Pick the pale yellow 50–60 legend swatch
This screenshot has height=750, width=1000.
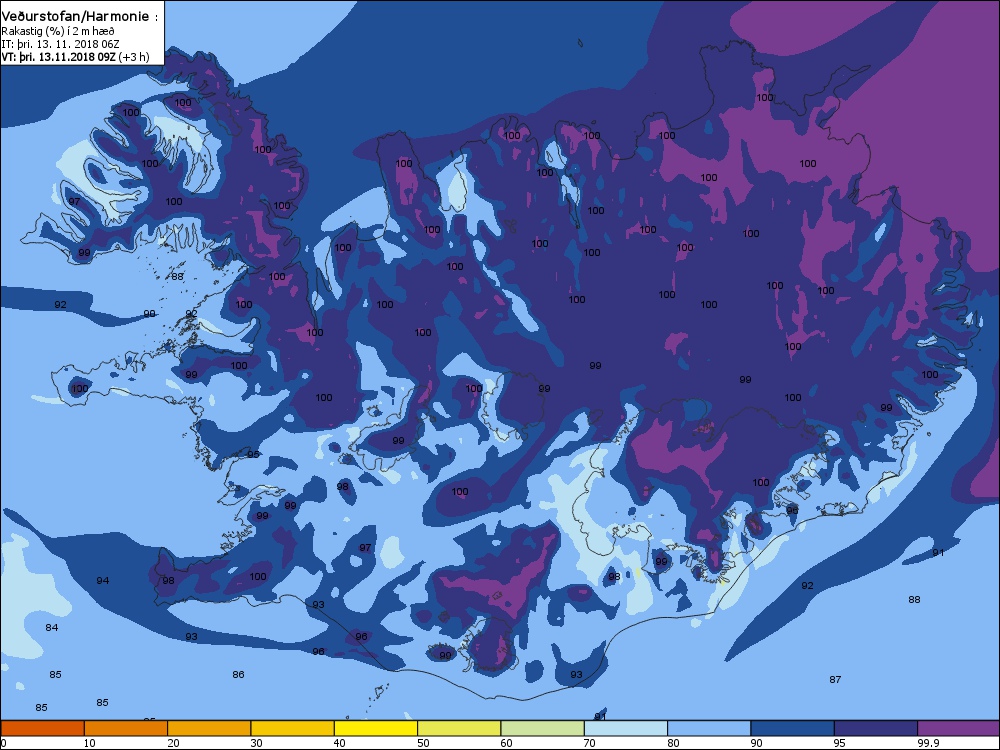[x=459, y=728]
